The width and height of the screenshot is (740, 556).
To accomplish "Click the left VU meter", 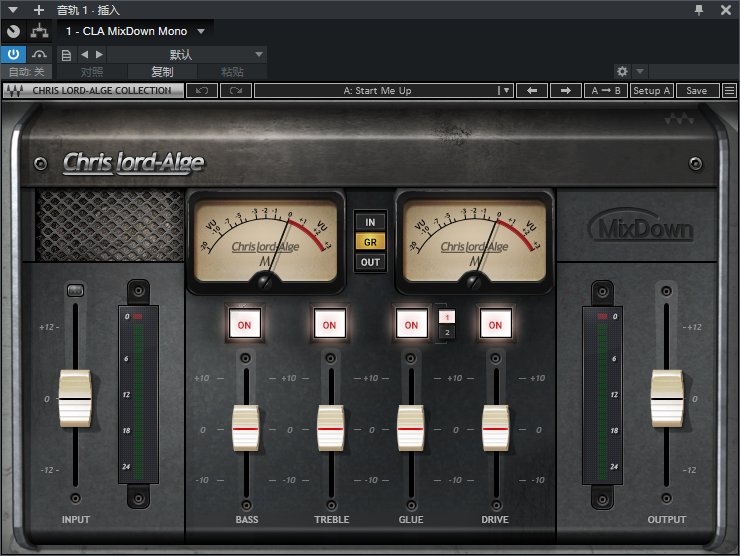I will (265, 241).
